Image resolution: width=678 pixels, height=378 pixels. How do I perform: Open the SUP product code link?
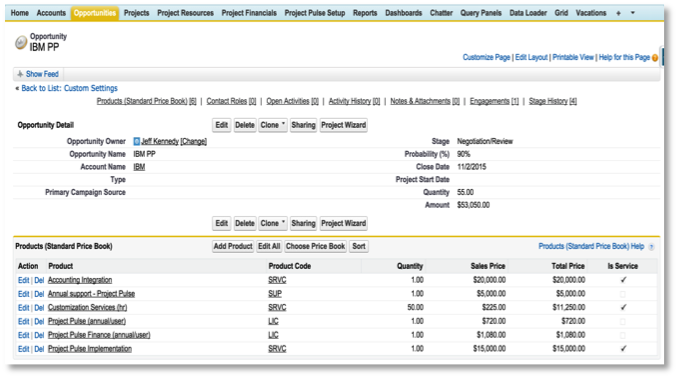(275, 294)
